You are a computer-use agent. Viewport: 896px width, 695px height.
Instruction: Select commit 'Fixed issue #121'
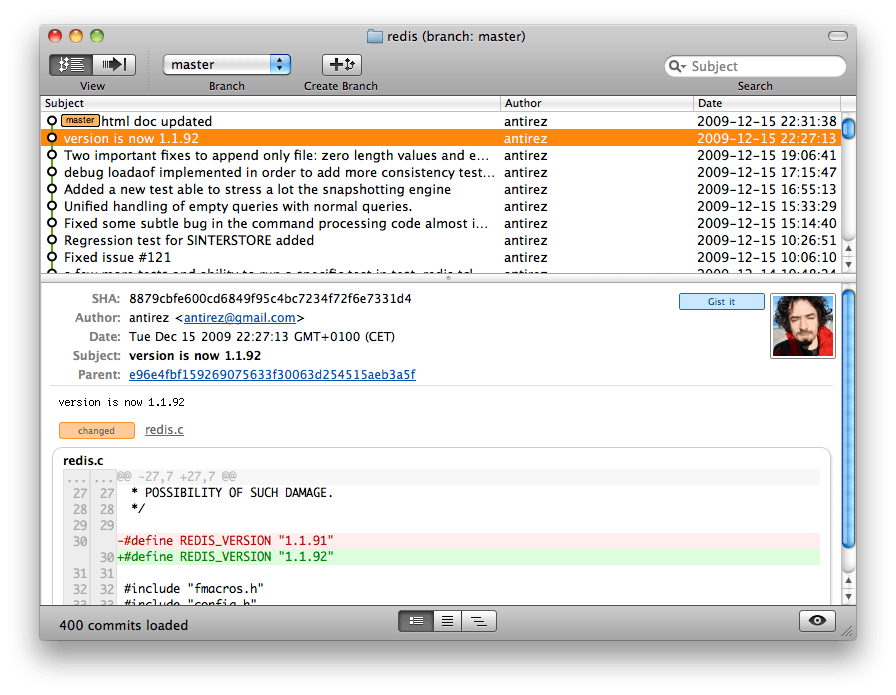(x=441, y=257)
